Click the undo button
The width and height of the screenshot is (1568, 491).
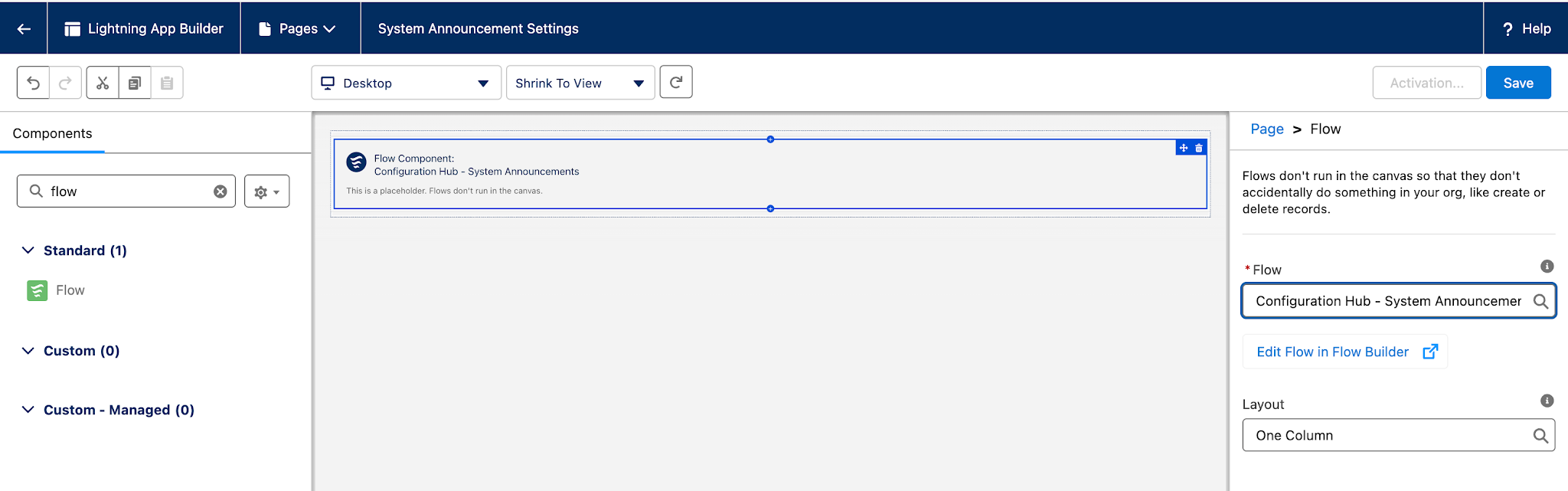pos(34,83)
